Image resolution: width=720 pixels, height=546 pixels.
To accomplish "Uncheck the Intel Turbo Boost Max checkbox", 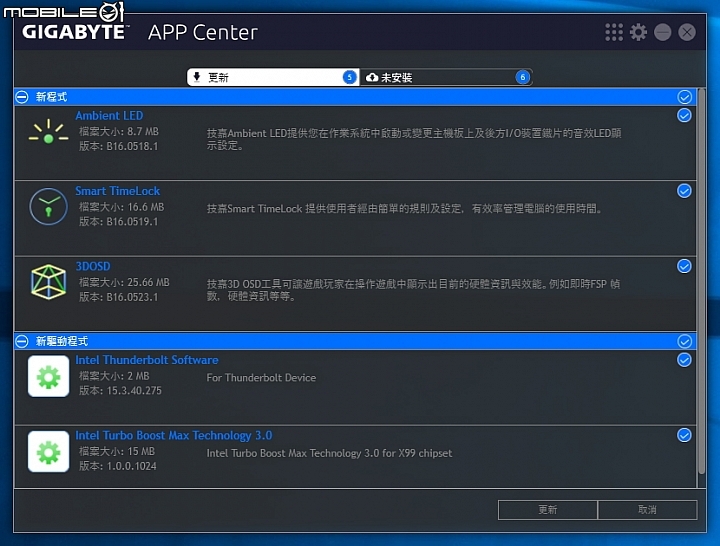I will (684, 435).
